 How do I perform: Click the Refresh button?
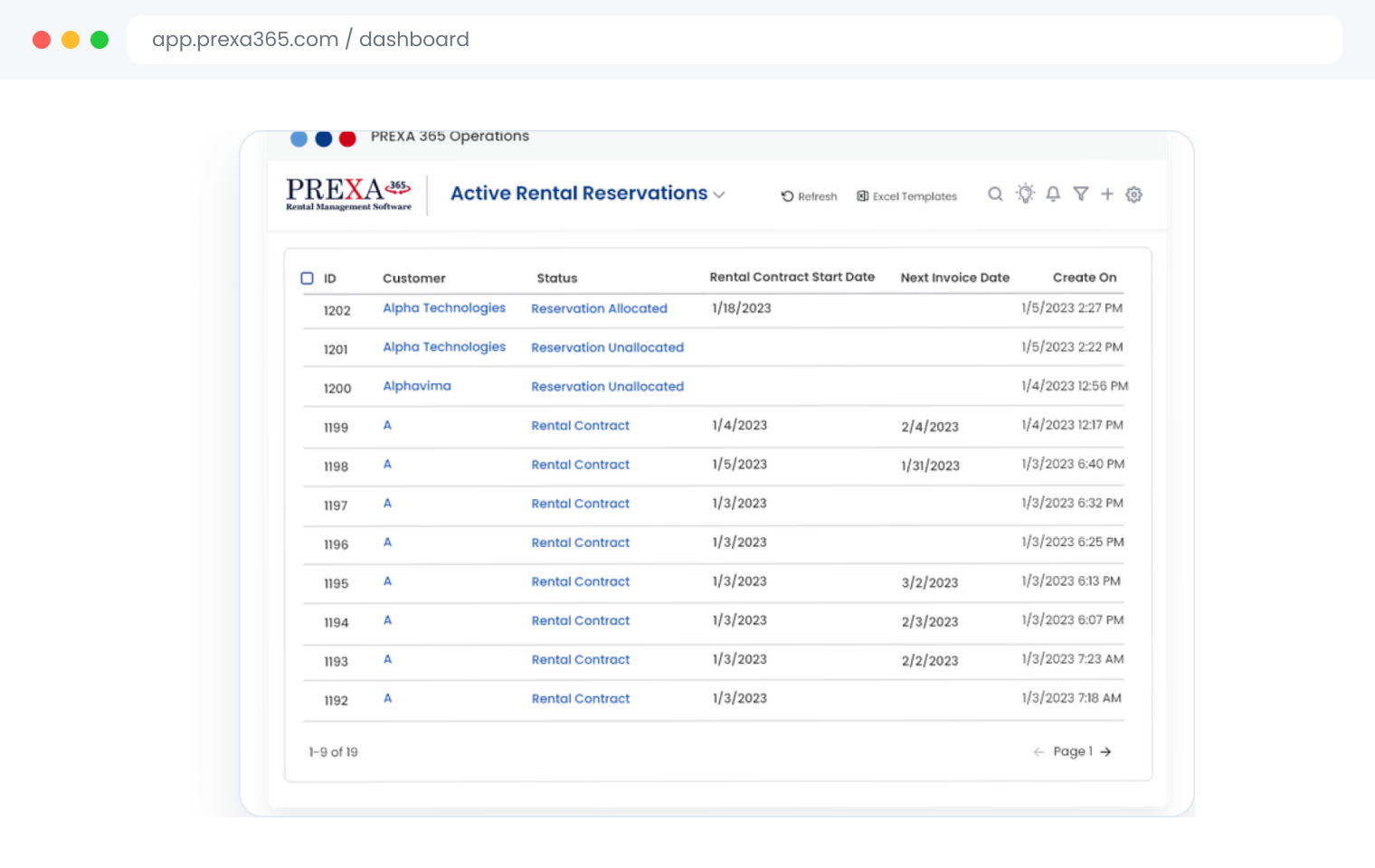[x=810, y=196]
